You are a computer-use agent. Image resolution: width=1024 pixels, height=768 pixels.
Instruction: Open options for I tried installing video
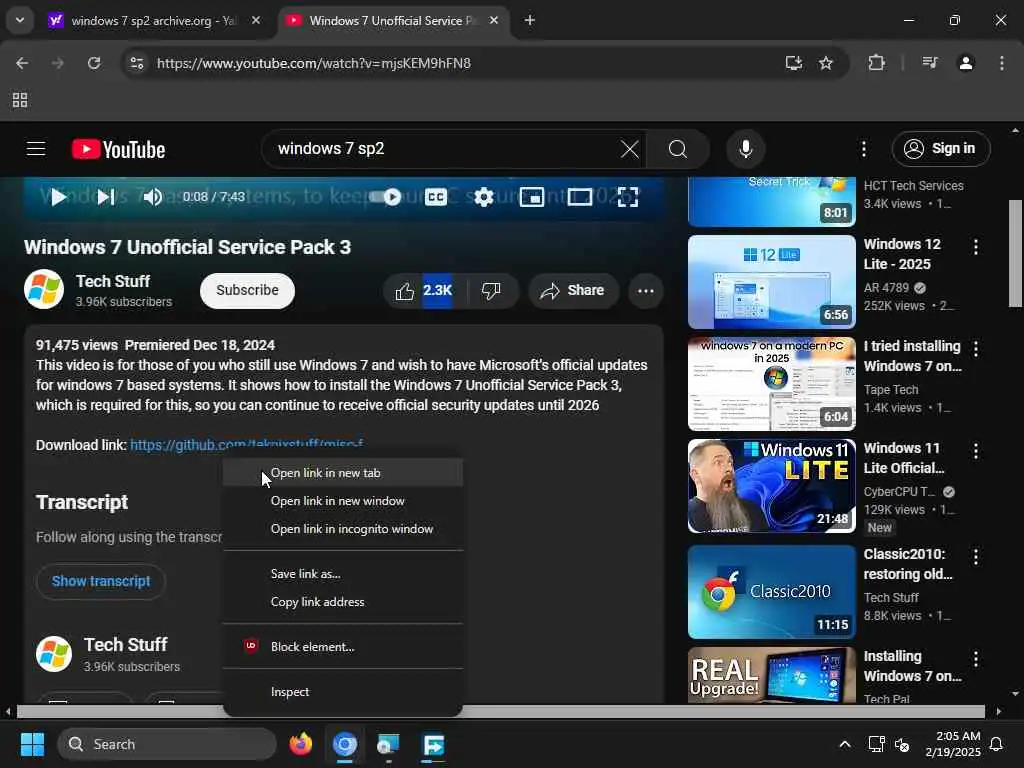click(x=976, y=349)
